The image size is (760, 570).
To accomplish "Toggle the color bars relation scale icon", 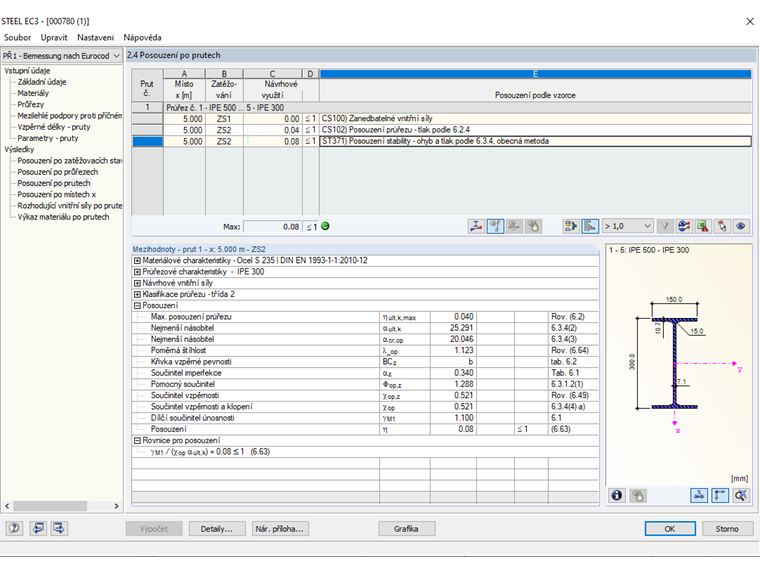I will 590,226.
